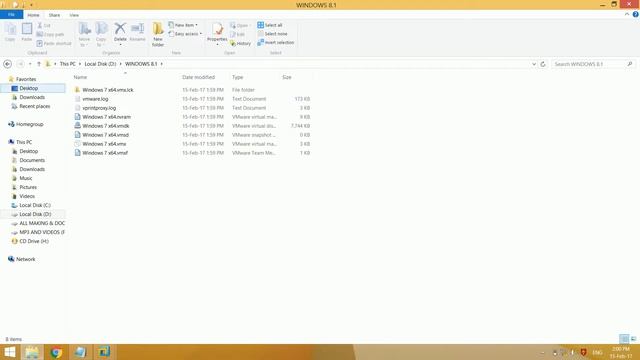Open the Windows Start button
640x360 pixels.
tap(9, 352)
